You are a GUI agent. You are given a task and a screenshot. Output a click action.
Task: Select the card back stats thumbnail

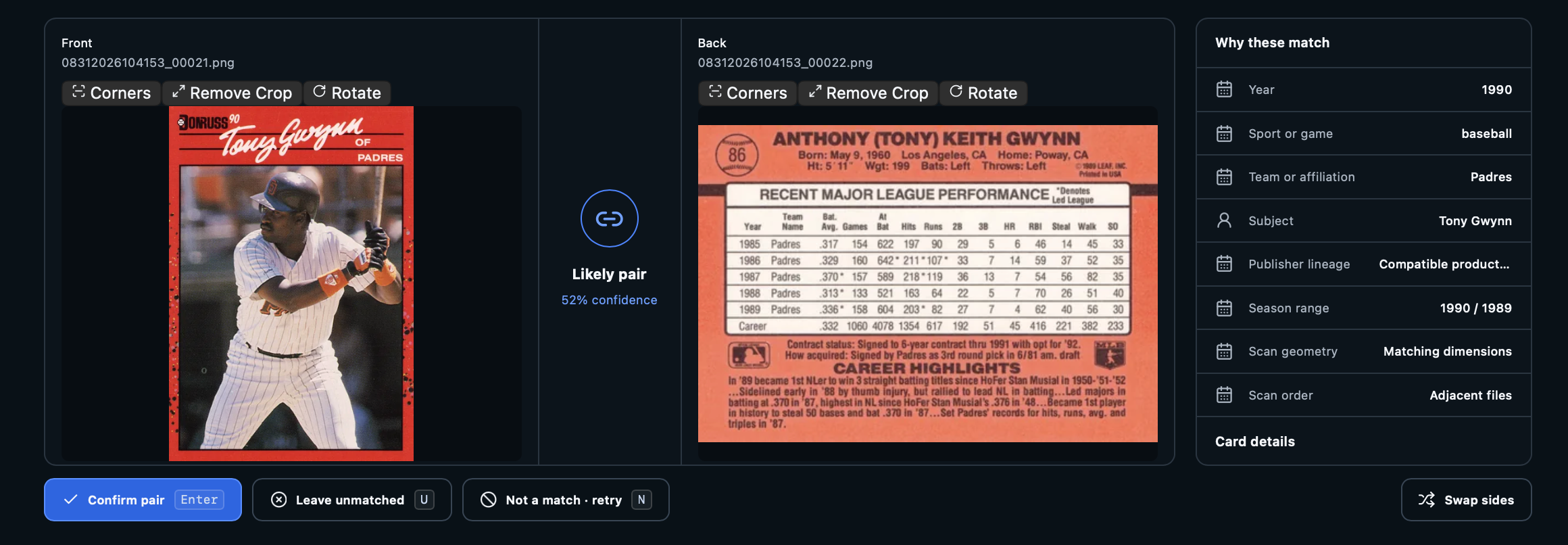[927, 283]
